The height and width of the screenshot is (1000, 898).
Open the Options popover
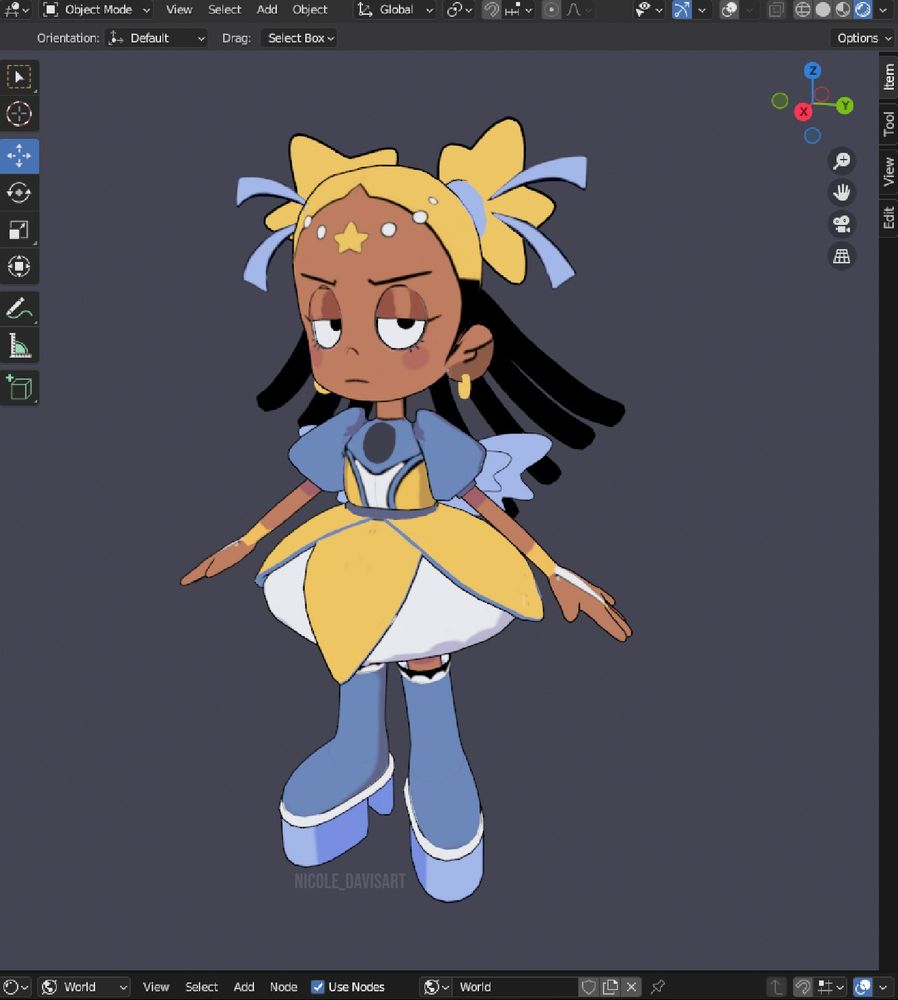click(864, 38)
